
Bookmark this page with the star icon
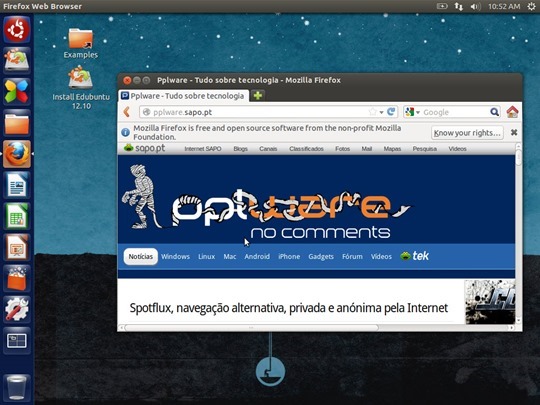click(x=373, y=112)
